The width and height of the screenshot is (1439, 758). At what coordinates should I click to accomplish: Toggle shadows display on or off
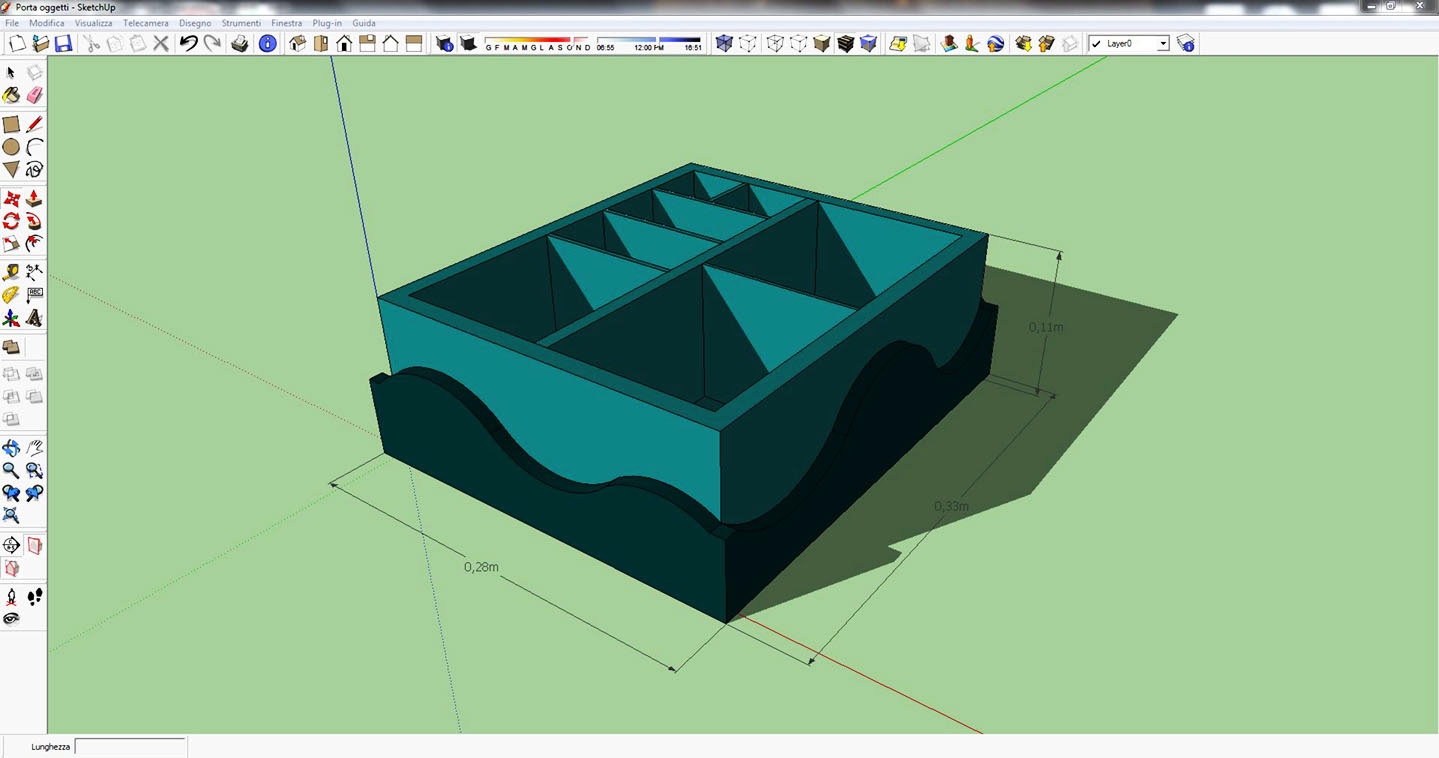point(467,43)
